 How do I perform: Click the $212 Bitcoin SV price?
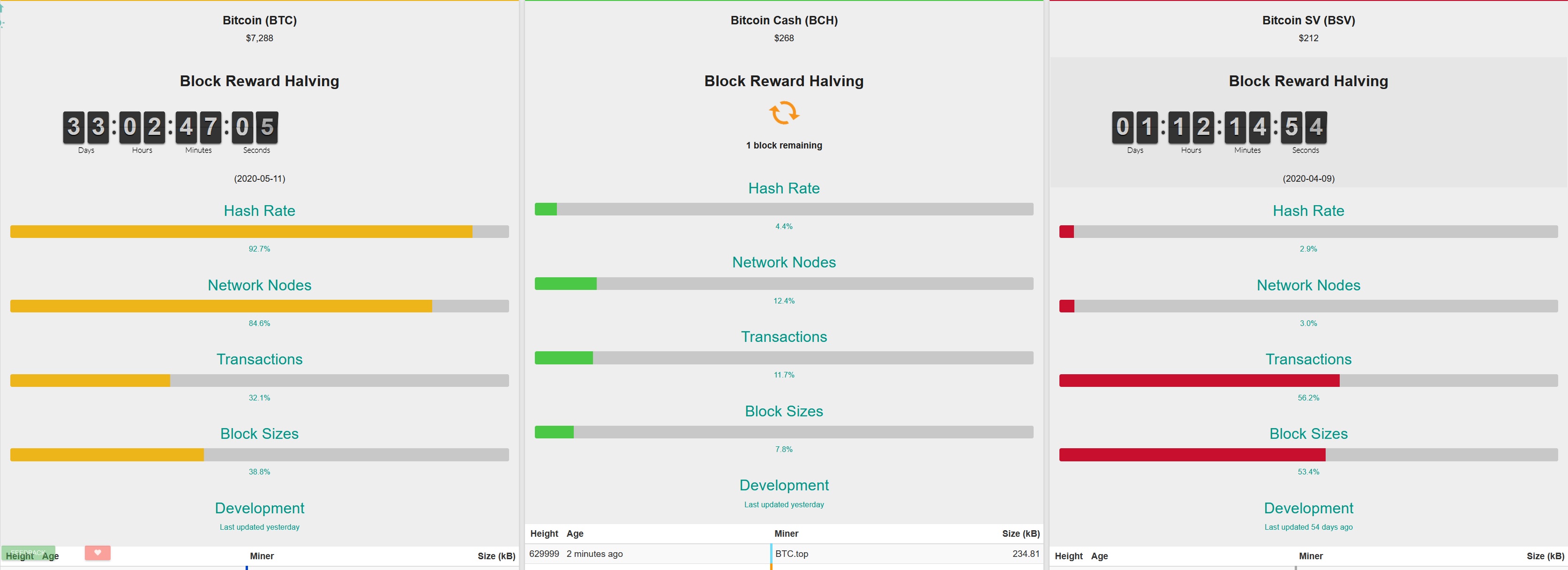tap(1309, 38)
